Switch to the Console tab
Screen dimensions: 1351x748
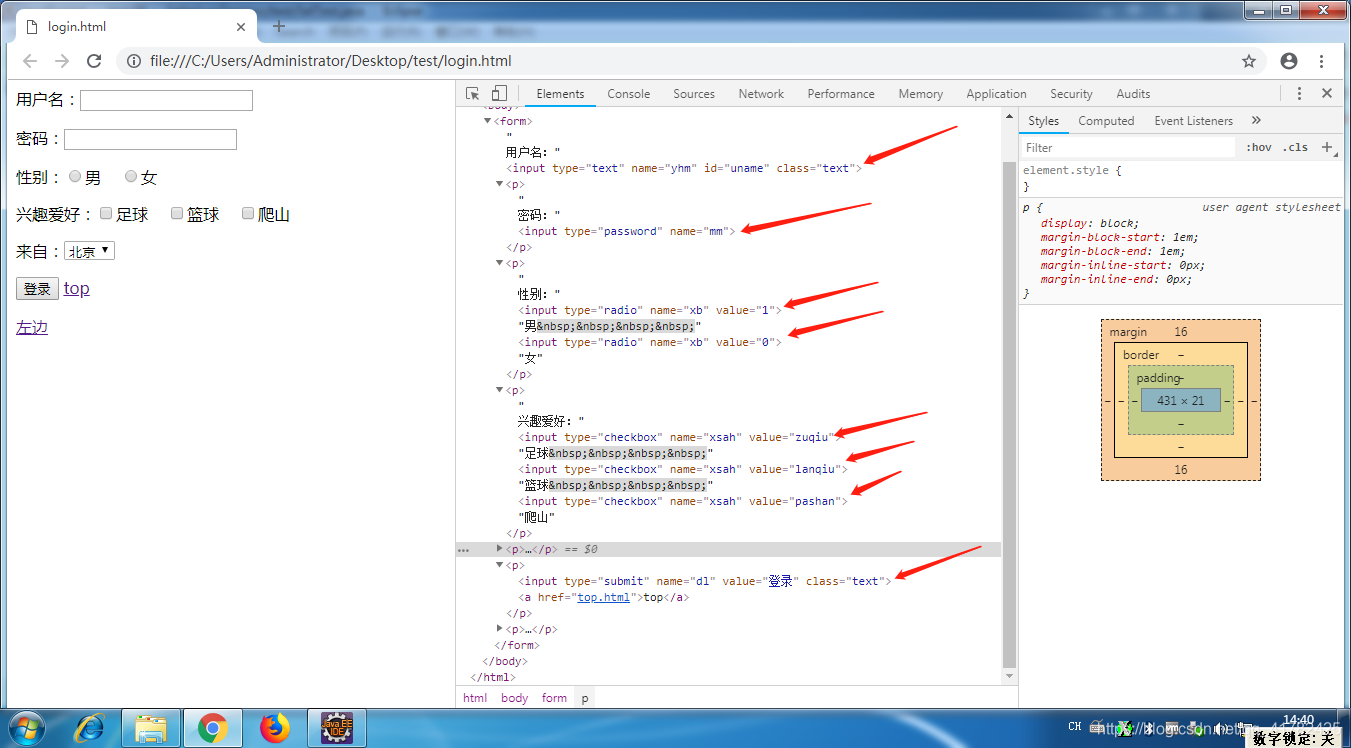point(629,93)
